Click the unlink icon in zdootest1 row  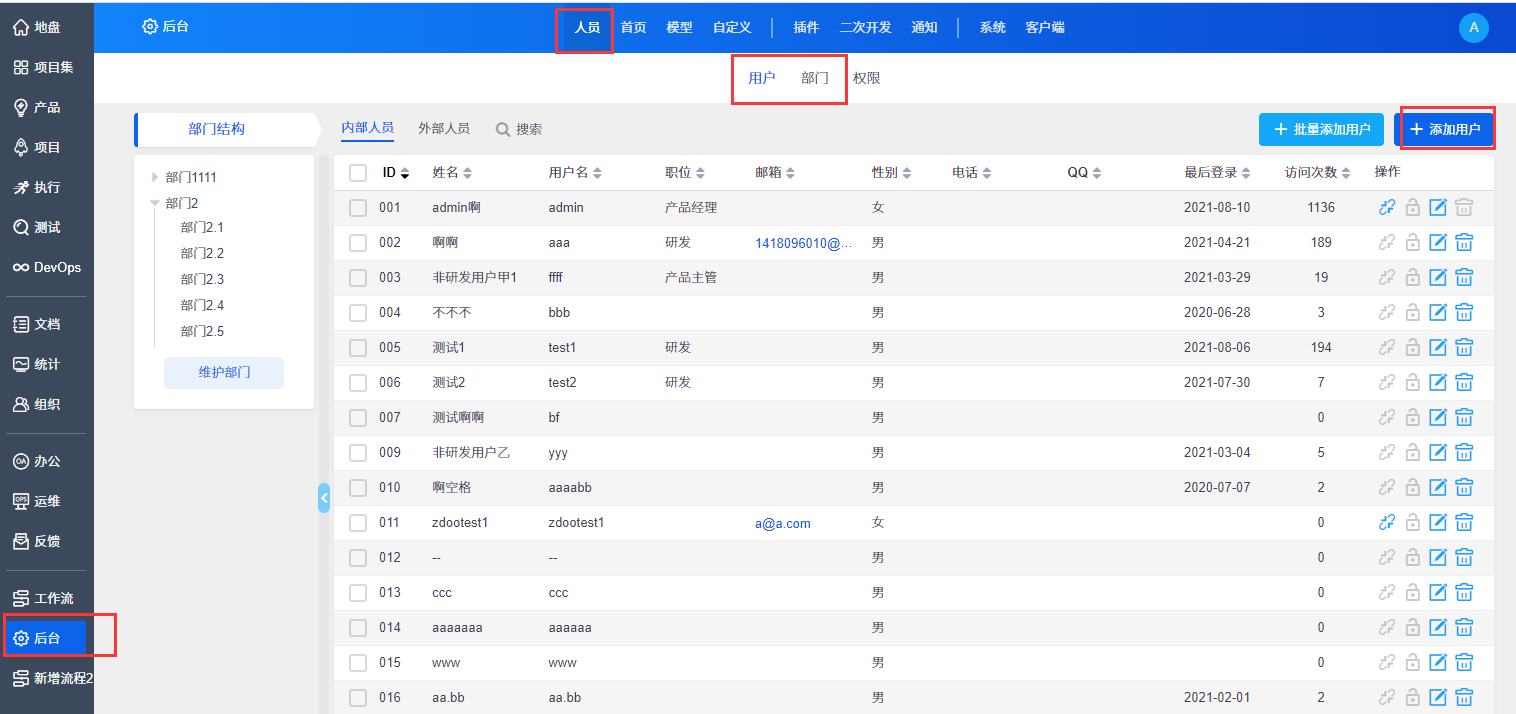point(1386,522)
